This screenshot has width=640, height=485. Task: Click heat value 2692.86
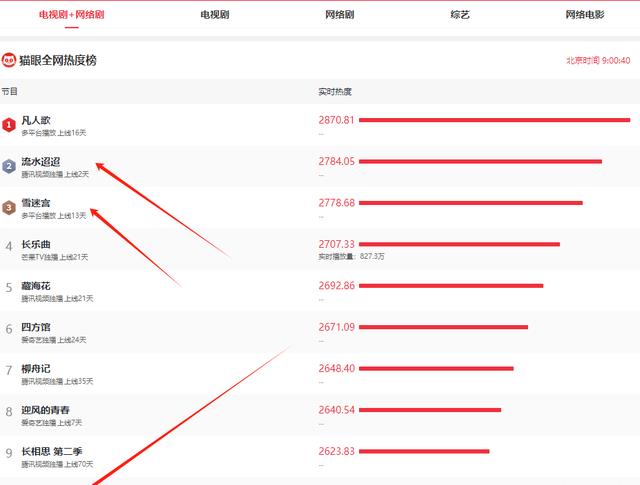336,285
